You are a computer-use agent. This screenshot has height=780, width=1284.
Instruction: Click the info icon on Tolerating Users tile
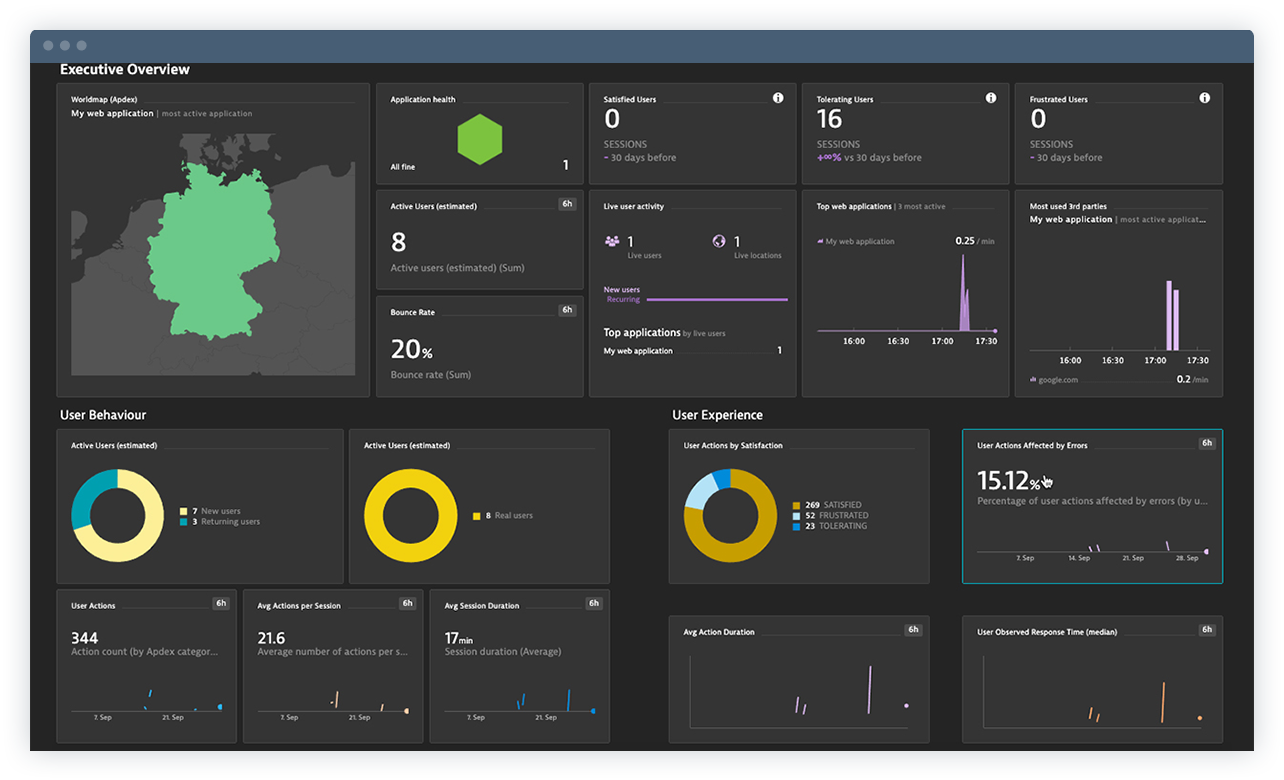[991, 98]
